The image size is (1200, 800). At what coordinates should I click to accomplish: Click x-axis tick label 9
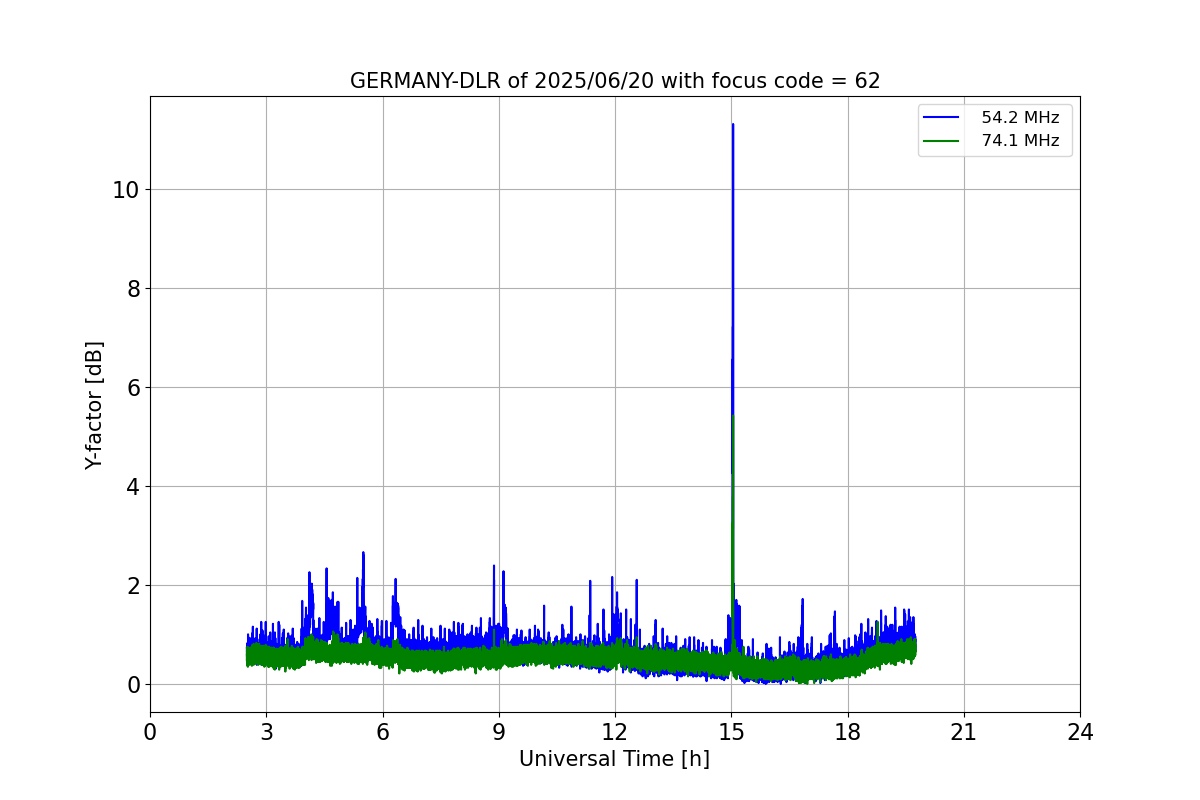coord(499,732)
